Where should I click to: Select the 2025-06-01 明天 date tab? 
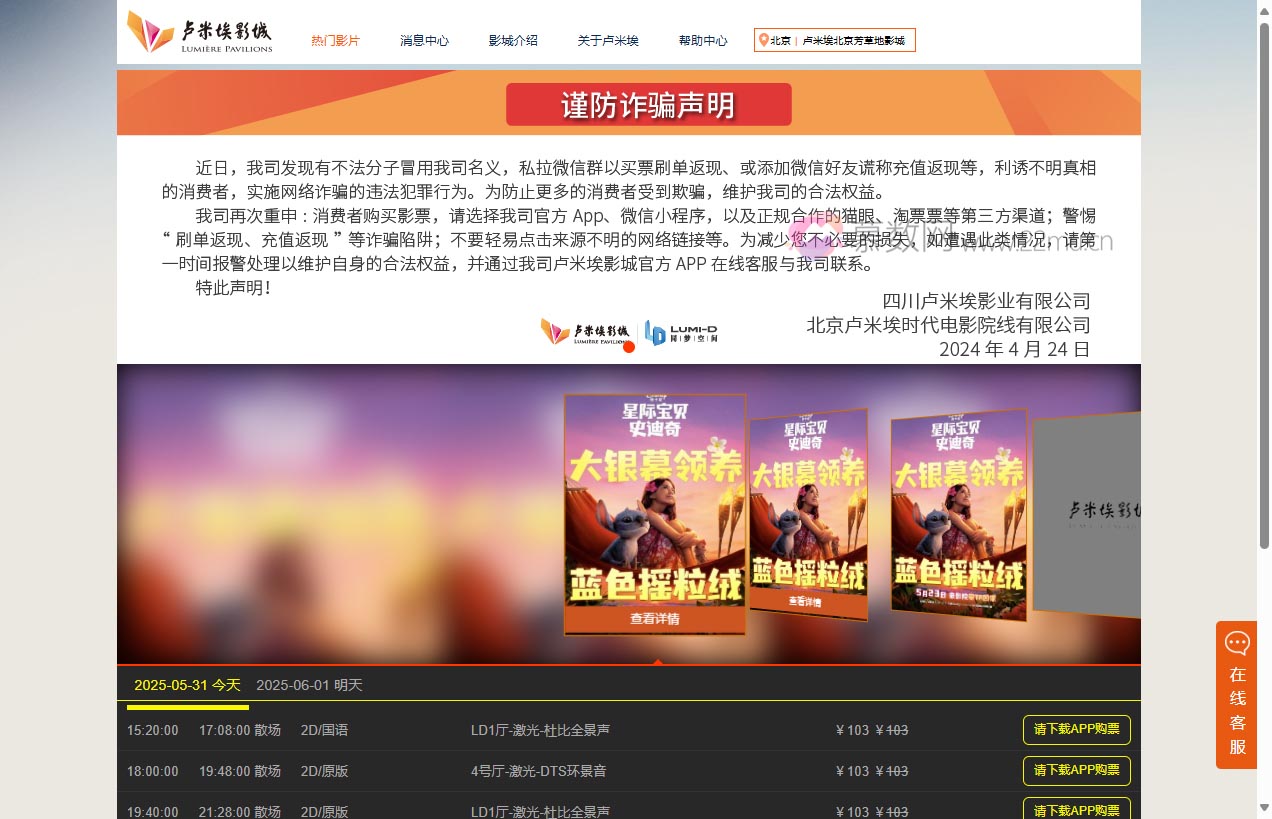point(309,685)
